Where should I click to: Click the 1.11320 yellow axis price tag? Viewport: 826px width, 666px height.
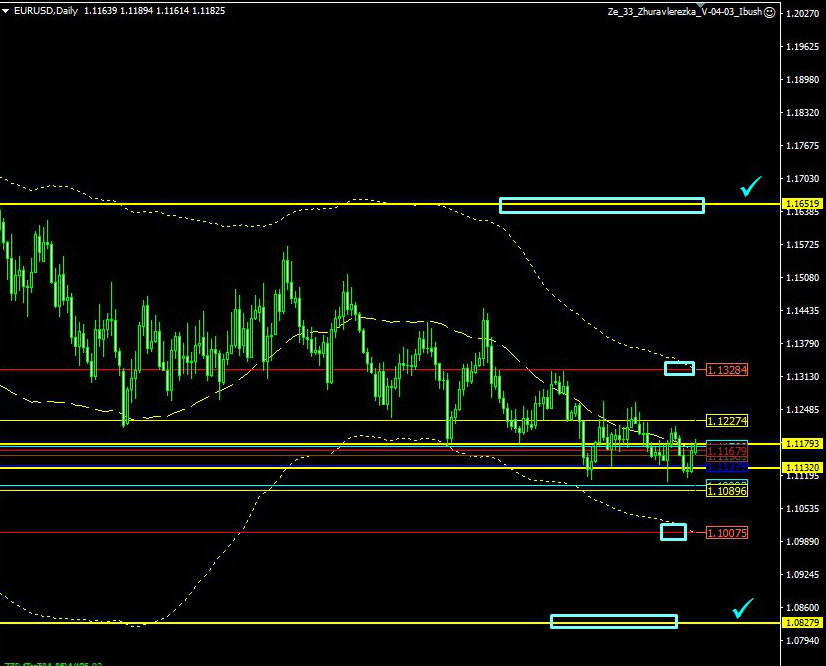[x=803, y=467]
